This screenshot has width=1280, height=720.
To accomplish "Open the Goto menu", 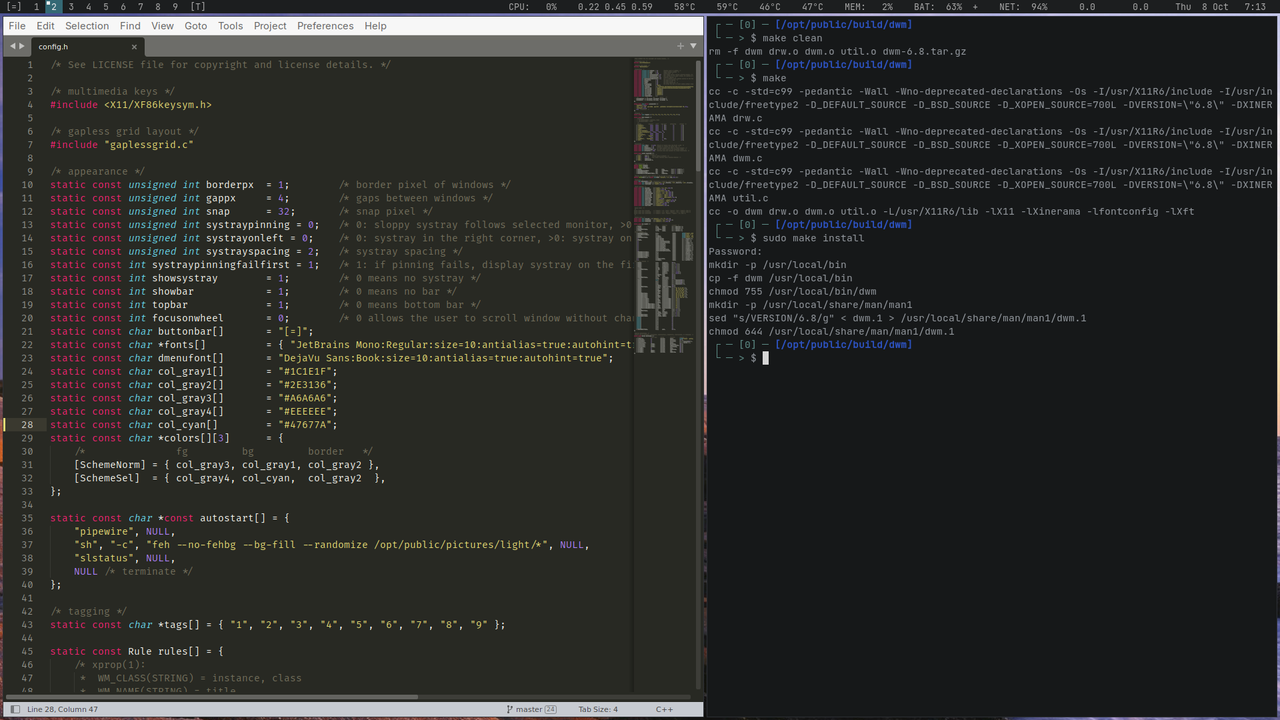I will point(196,26).
